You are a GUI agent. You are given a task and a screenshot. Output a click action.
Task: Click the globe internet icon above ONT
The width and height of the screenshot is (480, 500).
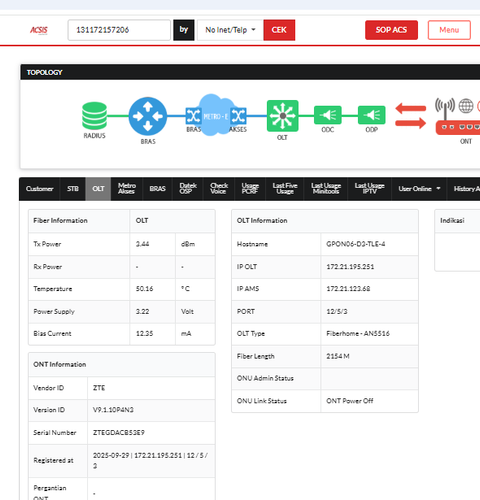click(x=466, y=106)
